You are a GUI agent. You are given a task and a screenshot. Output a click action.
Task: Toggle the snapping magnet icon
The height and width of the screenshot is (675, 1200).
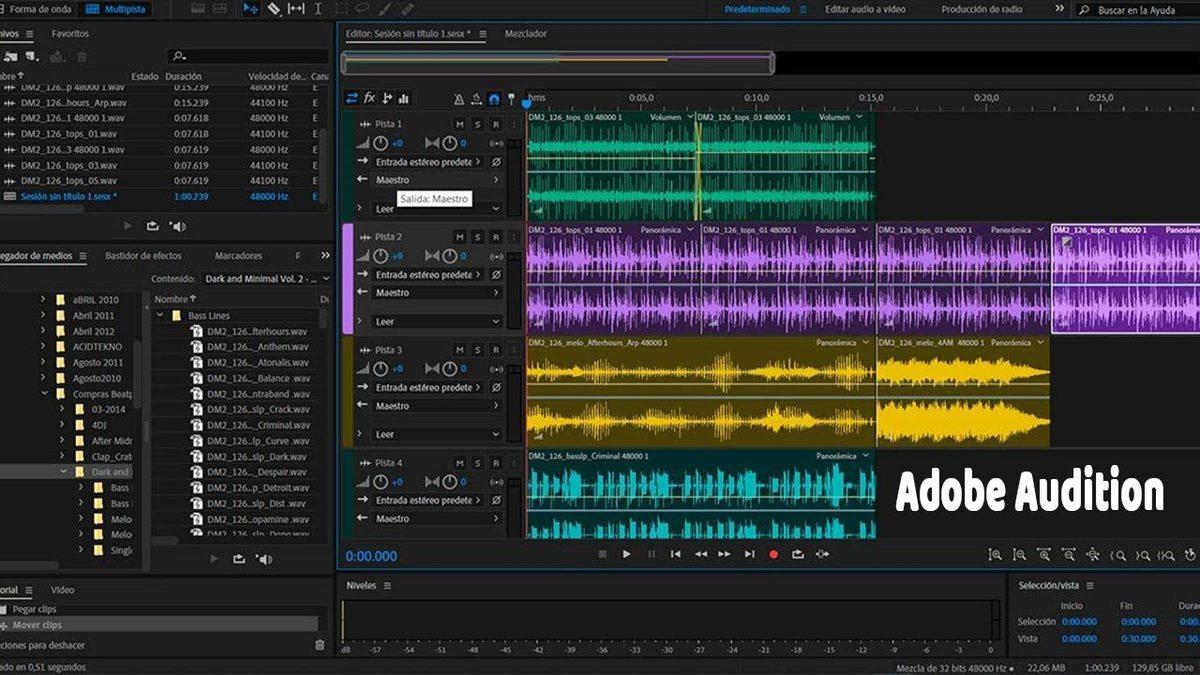493,99
